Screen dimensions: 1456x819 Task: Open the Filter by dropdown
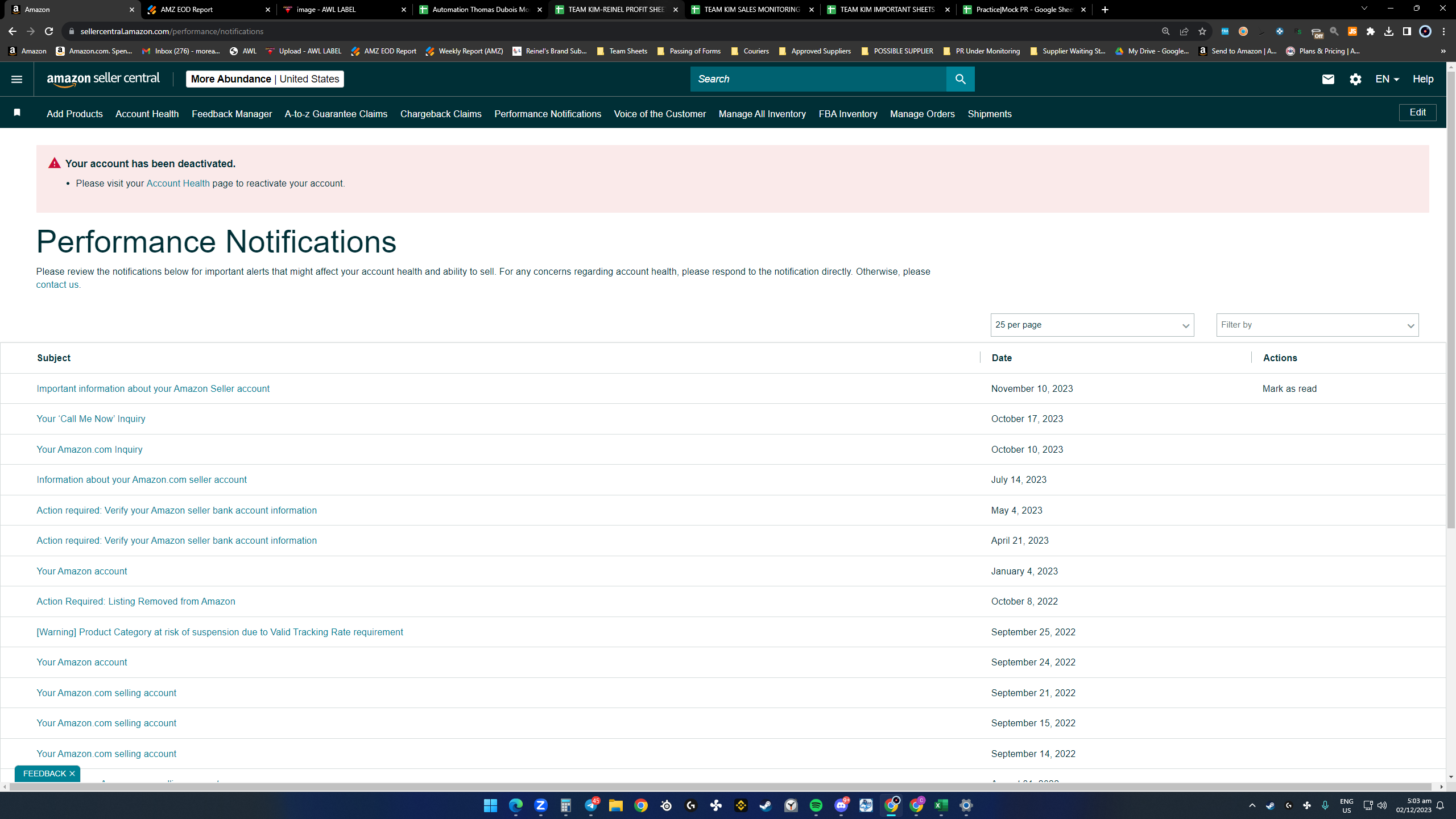1317,325
